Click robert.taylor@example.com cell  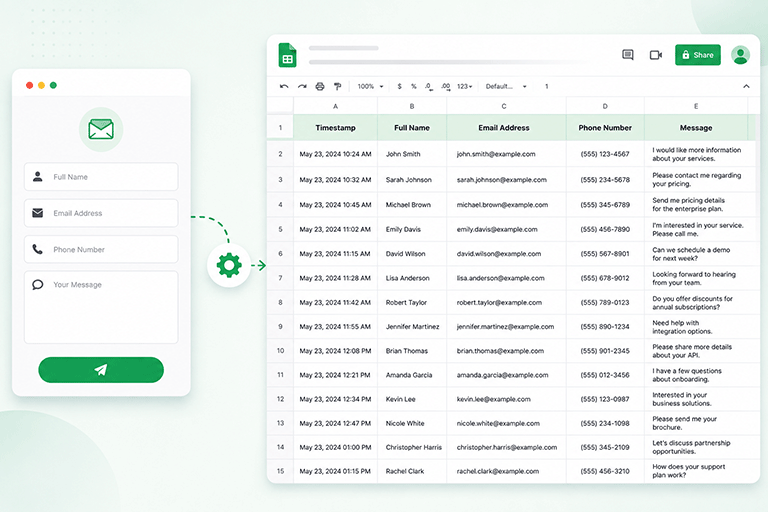506,303
